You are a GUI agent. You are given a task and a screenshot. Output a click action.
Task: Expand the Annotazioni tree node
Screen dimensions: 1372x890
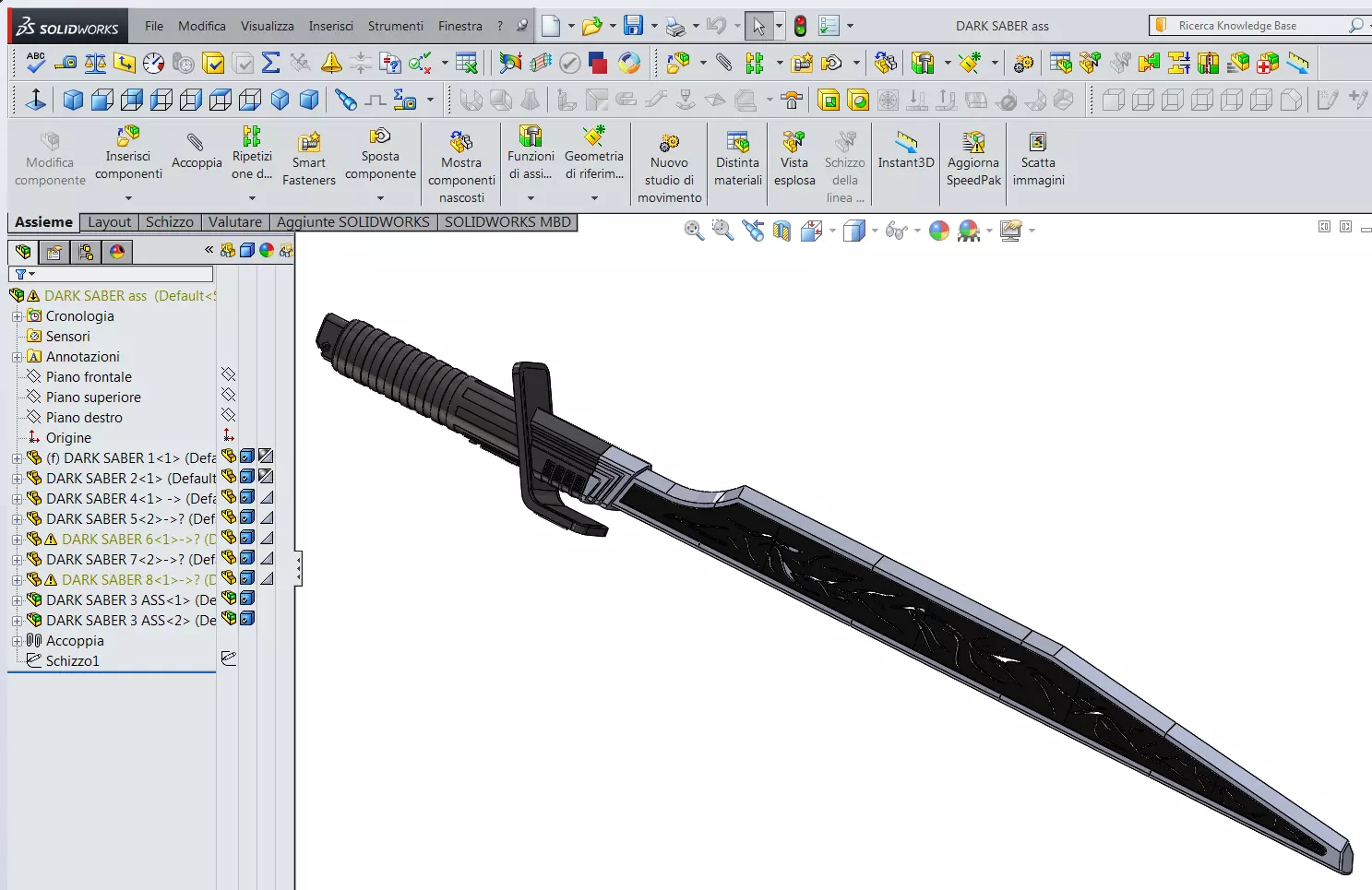click(17, 357)
